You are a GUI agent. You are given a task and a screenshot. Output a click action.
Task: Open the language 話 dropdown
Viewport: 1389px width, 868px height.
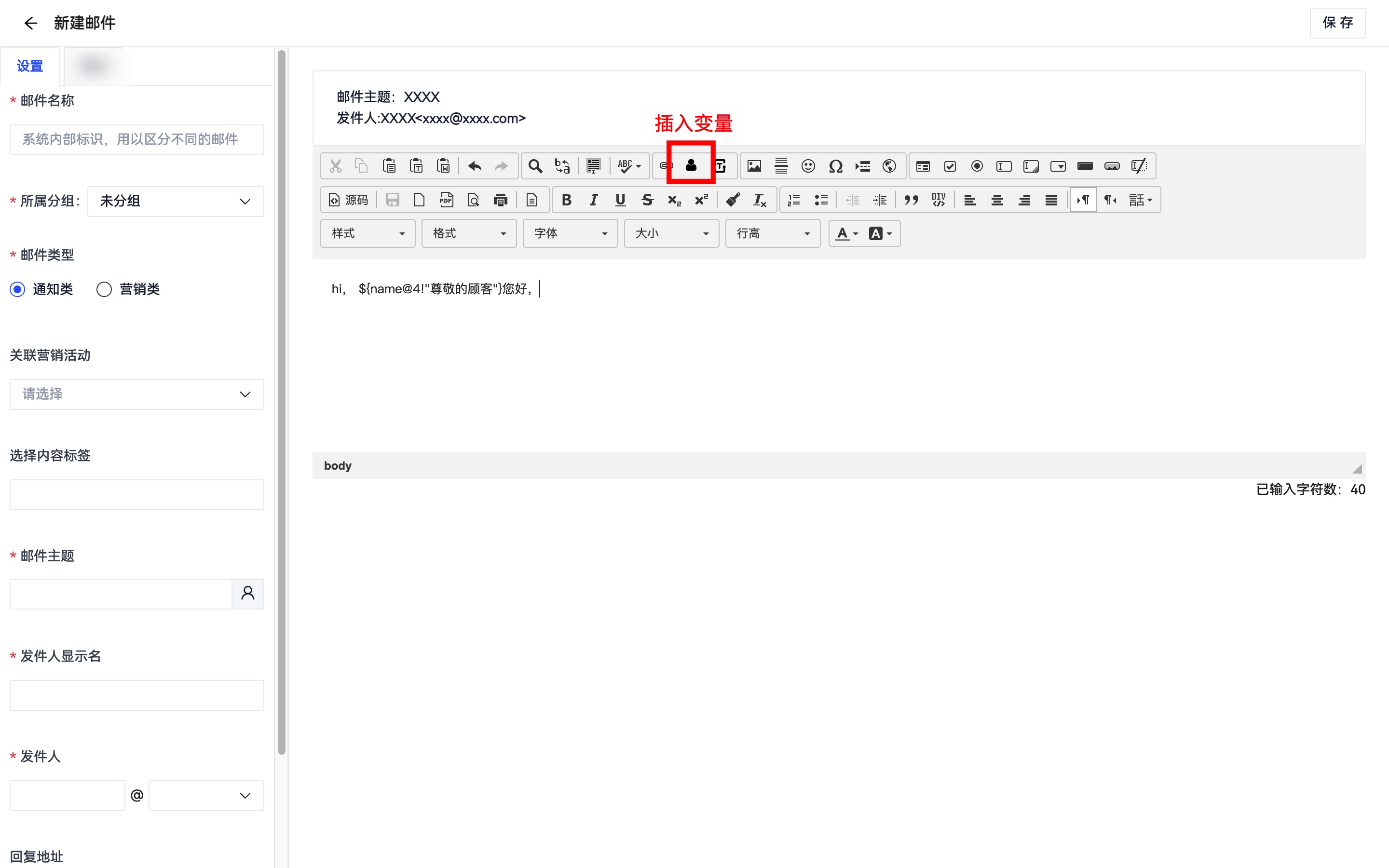[x=1141, y=200]
